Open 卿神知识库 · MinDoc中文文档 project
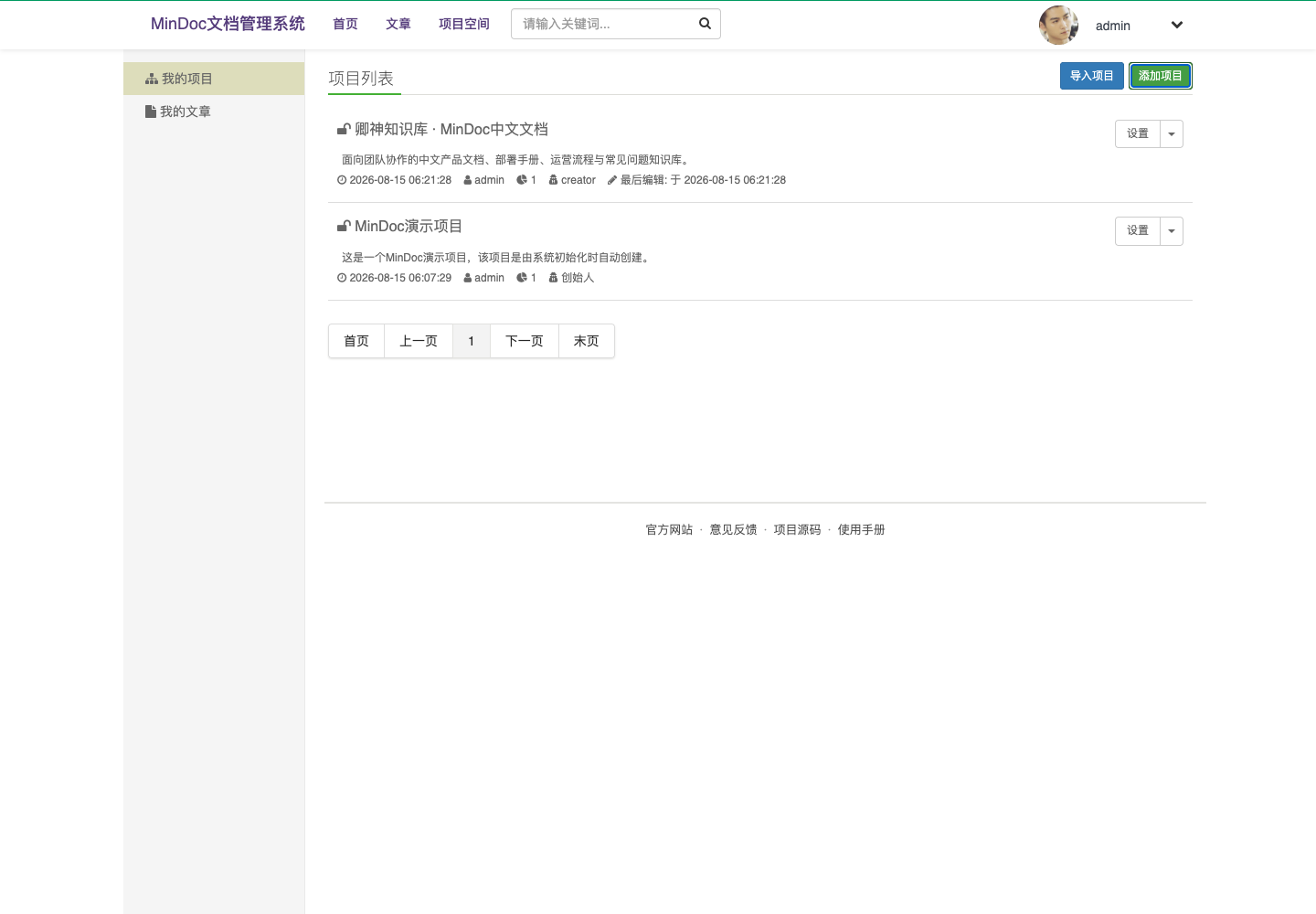1316x914 pixels. [451, 130]
